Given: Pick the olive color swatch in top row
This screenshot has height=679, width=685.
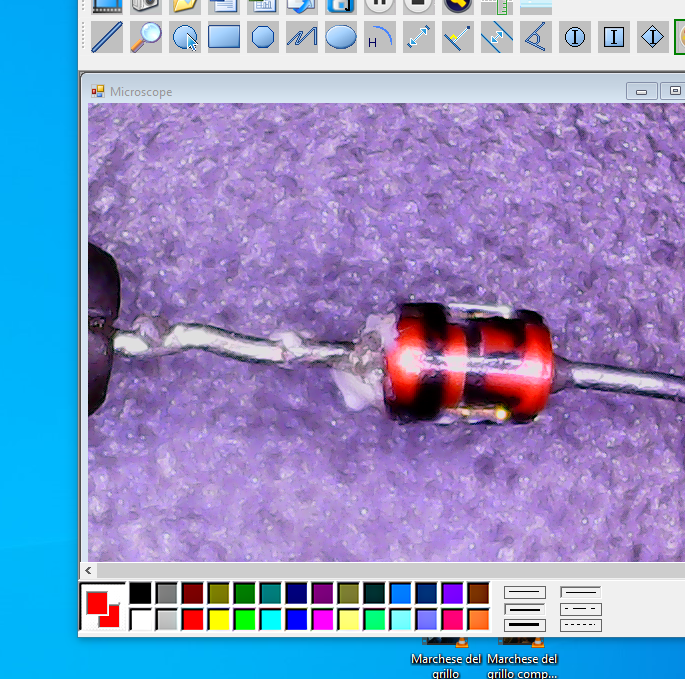Looking at the screenshot, I should [x=218, y=593].
